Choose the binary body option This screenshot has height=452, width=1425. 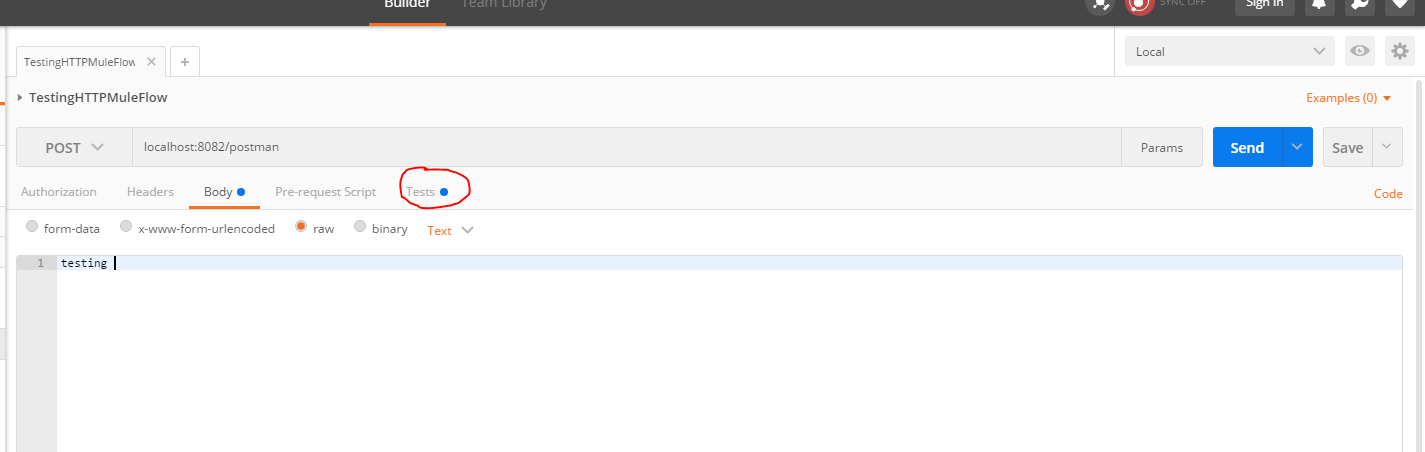point(360,227)
